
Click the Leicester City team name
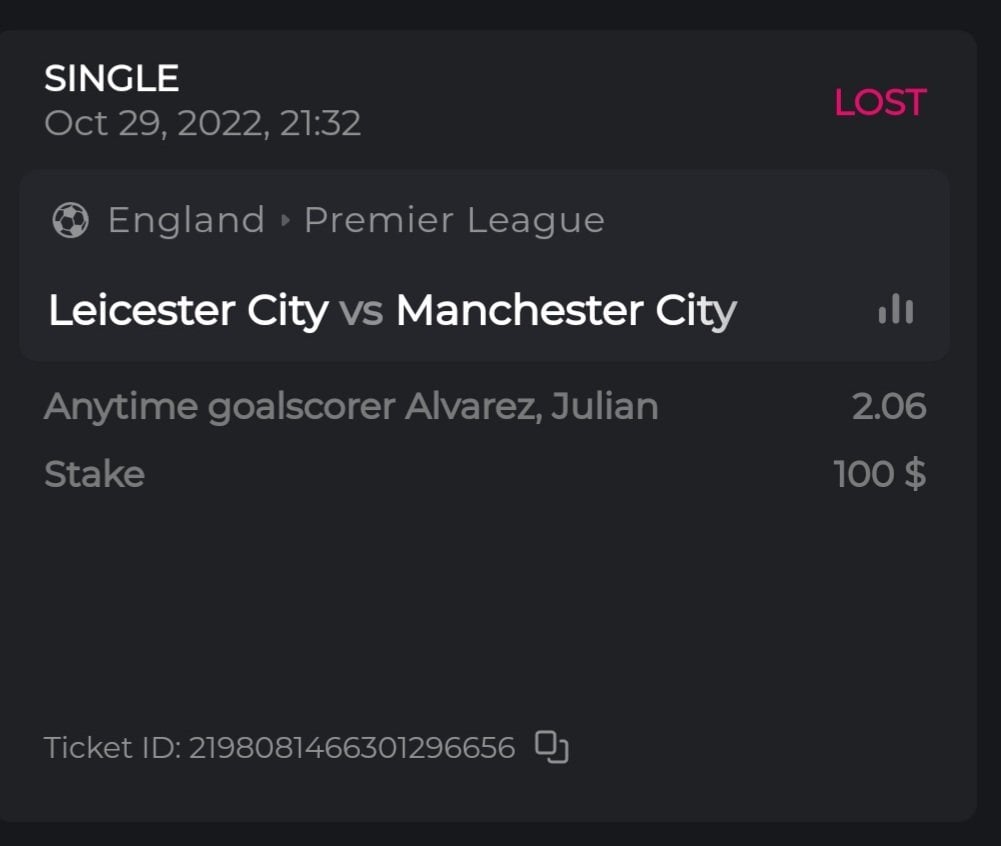tap(188, 311)
